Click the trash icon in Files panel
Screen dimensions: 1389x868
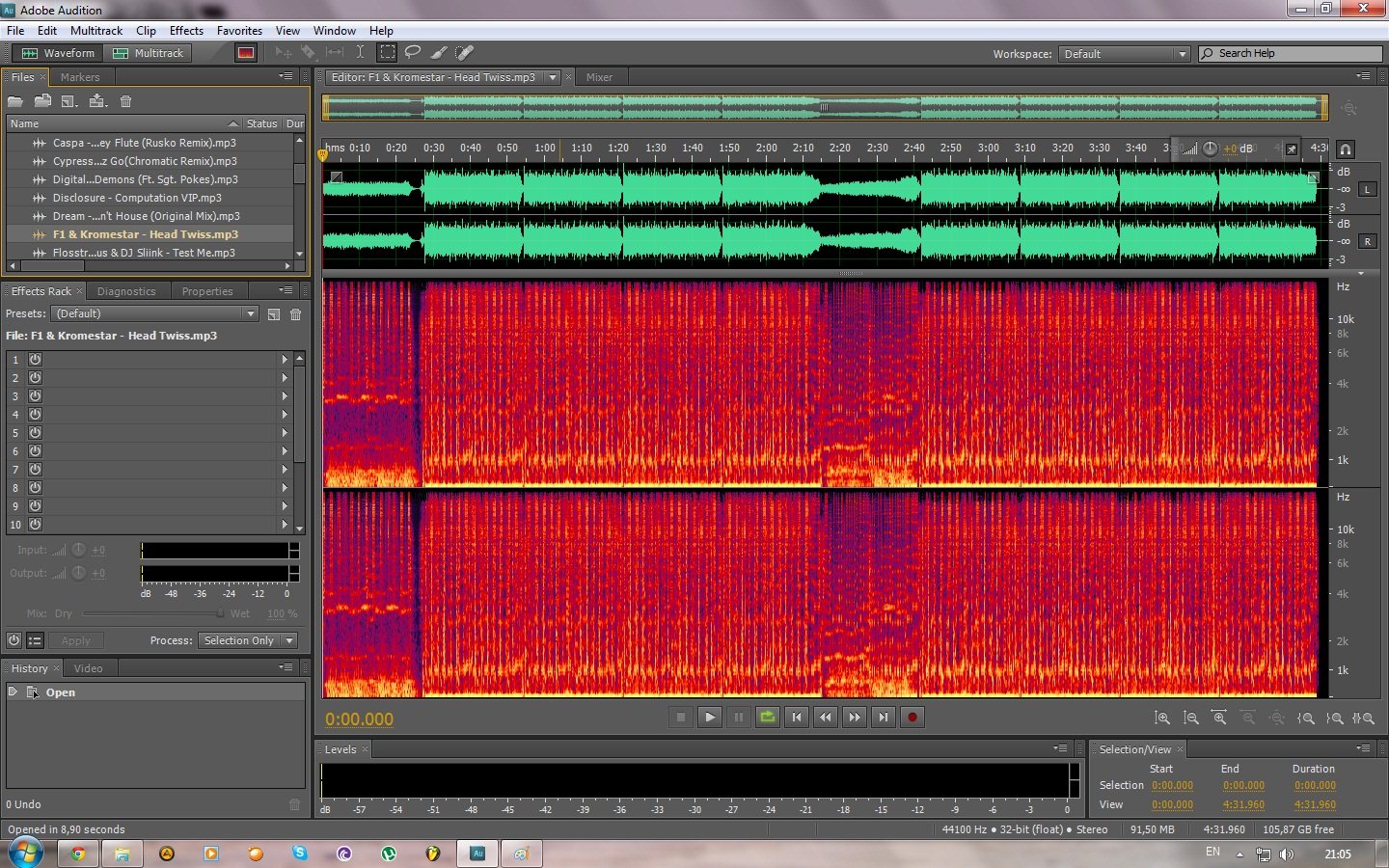[125, 101]
